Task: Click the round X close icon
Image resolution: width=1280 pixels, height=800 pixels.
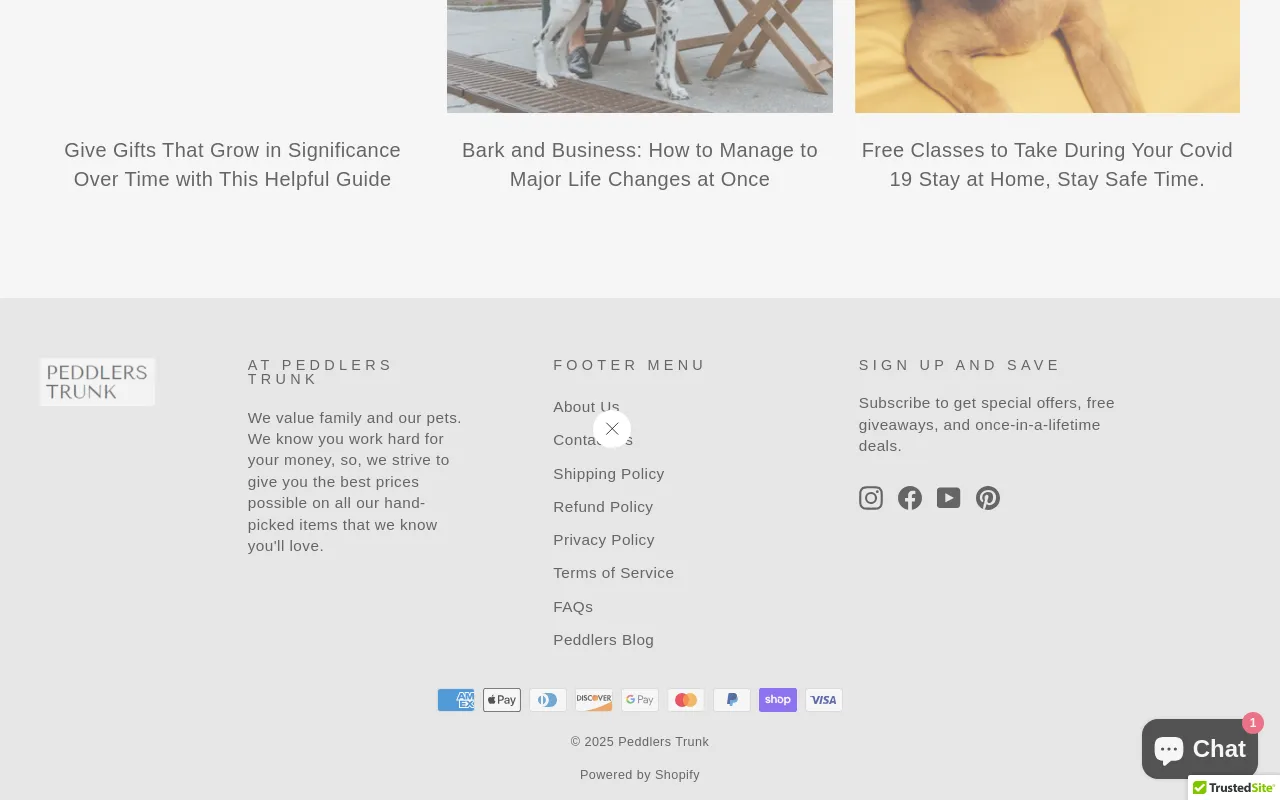Action: click(612, 429)
